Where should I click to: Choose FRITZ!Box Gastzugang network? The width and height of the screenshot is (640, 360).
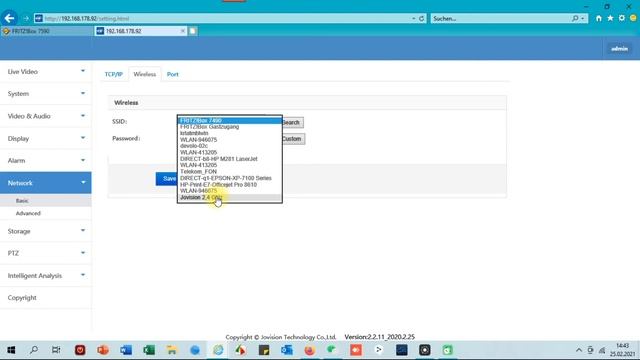(230, 127)
